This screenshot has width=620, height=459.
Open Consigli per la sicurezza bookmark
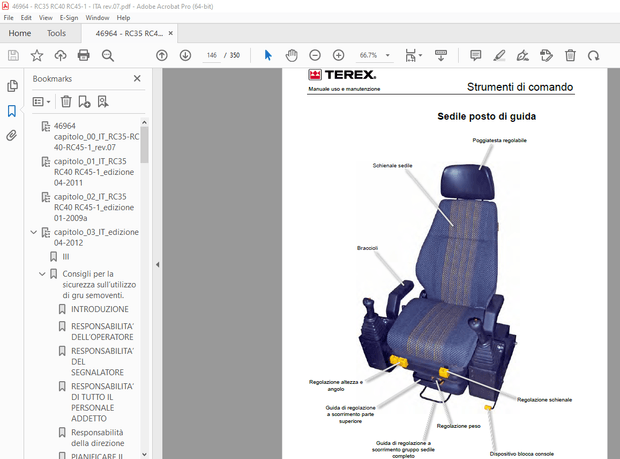pyautogui.click(x=99, y=285)
